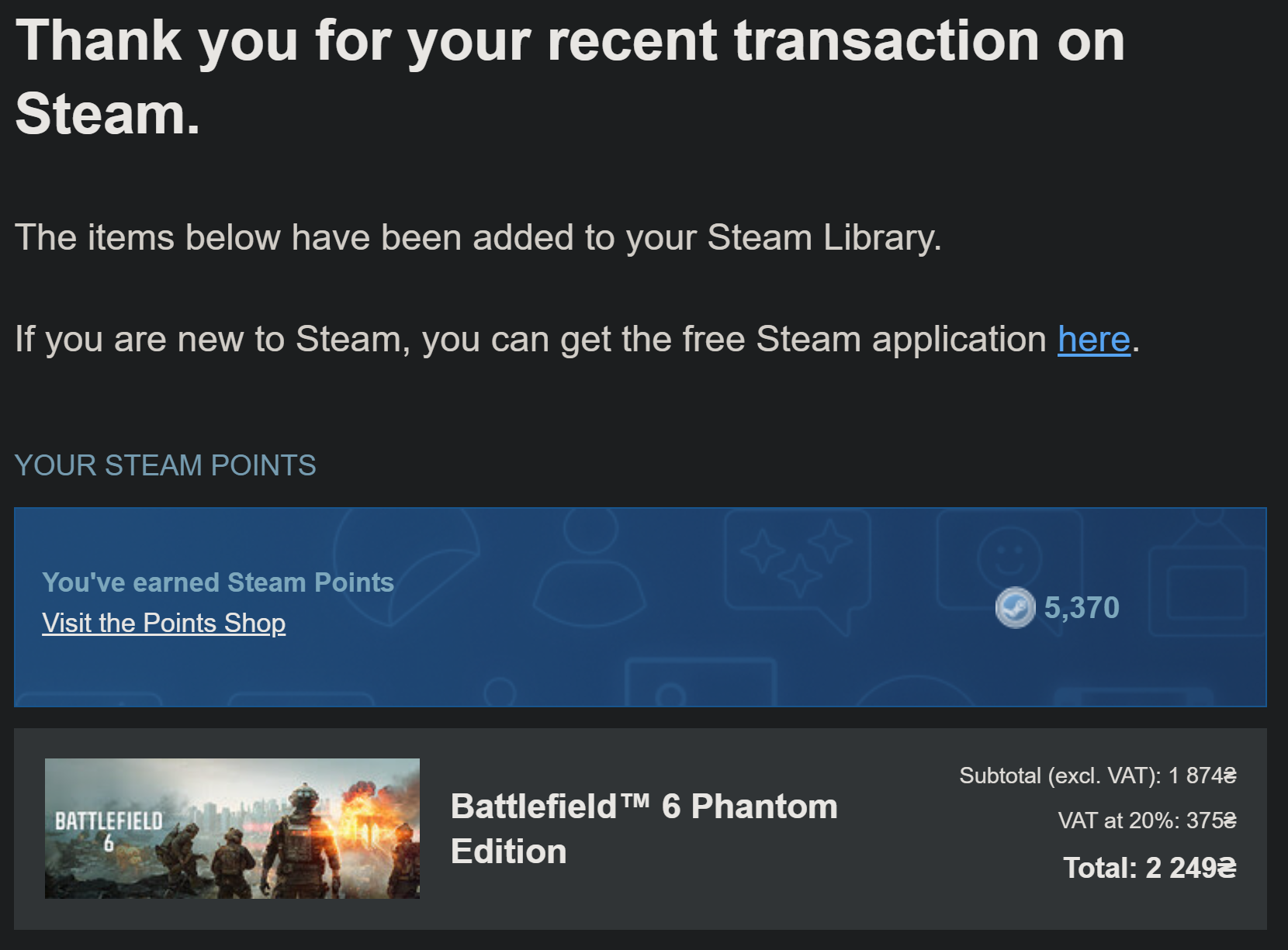
Task: Click the Battlefield™ 6 Phantom Edition title
Action: click(644, 828)
